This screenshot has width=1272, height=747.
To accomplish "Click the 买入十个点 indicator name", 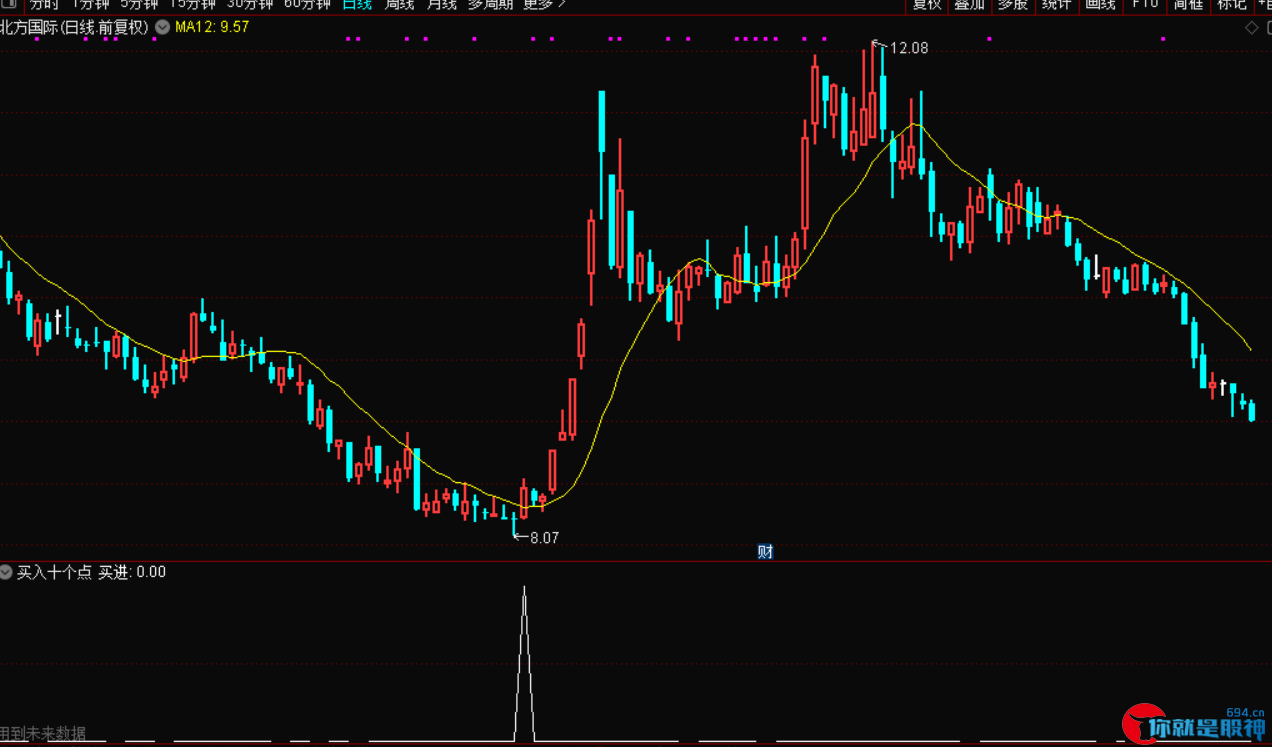I will [x=54, y=572].
